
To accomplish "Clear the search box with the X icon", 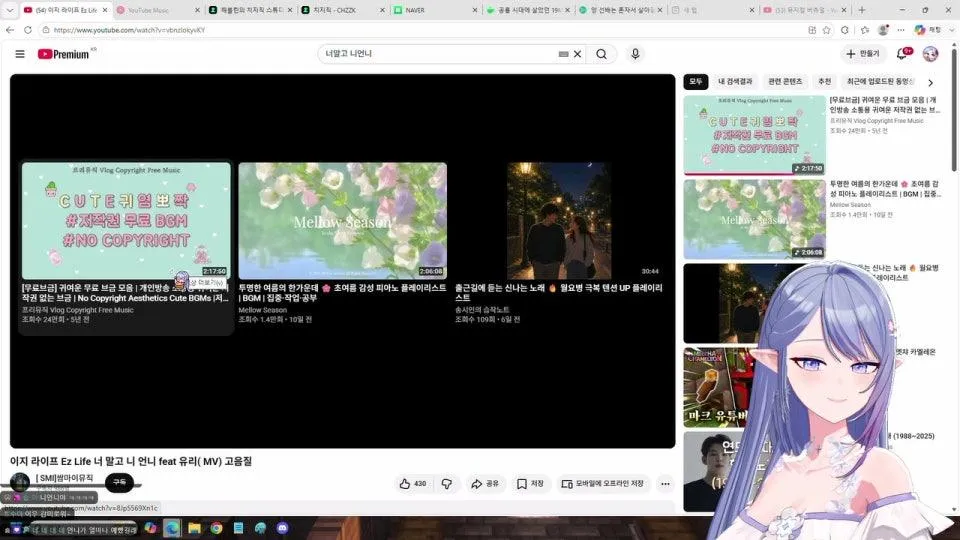I will (x=577, y=54).
